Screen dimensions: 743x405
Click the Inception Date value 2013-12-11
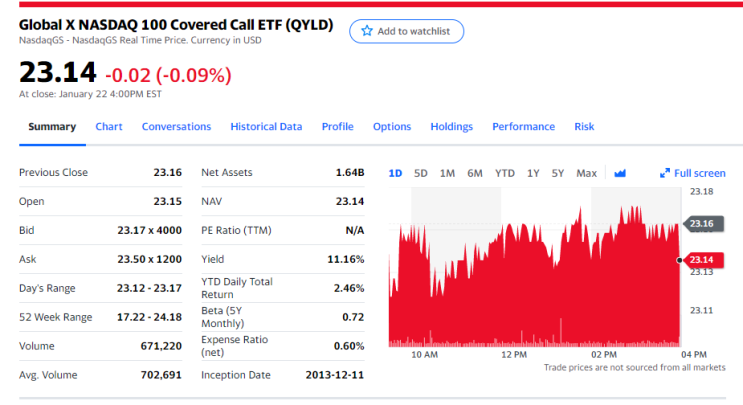click(335, 375)
